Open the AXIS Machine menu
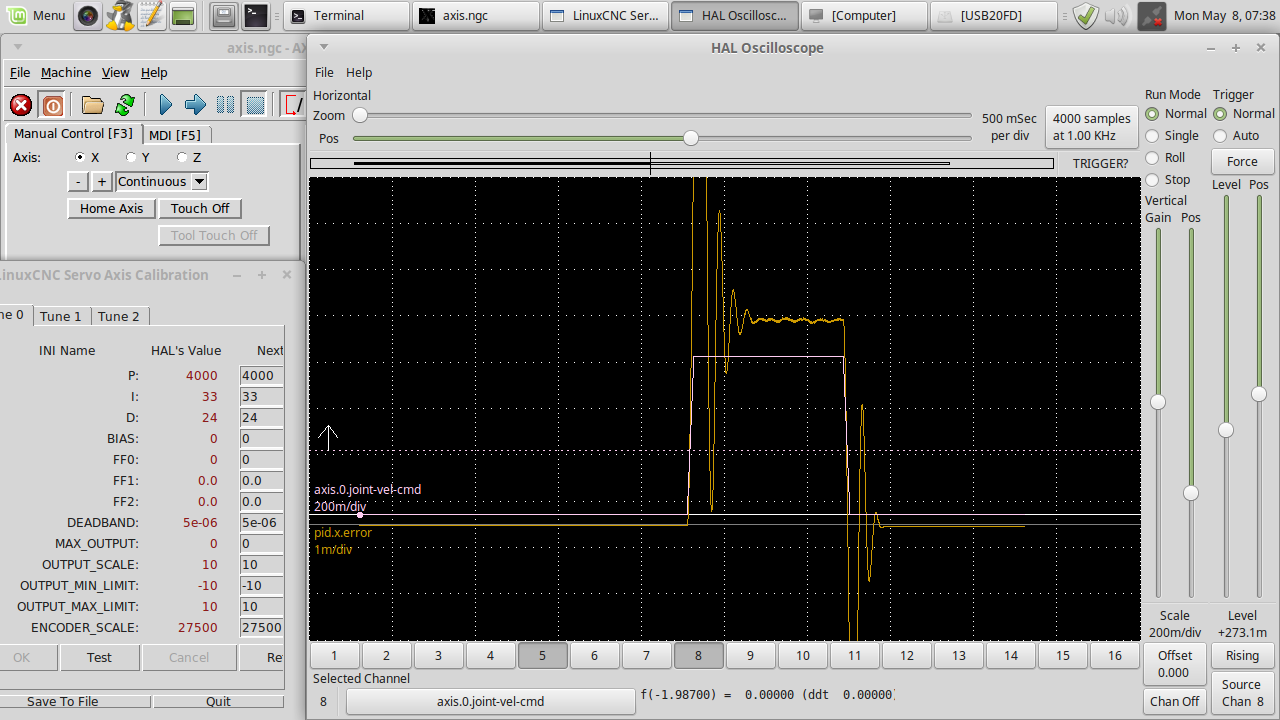This screenshot has height=720, width=1280. [66, 72]
